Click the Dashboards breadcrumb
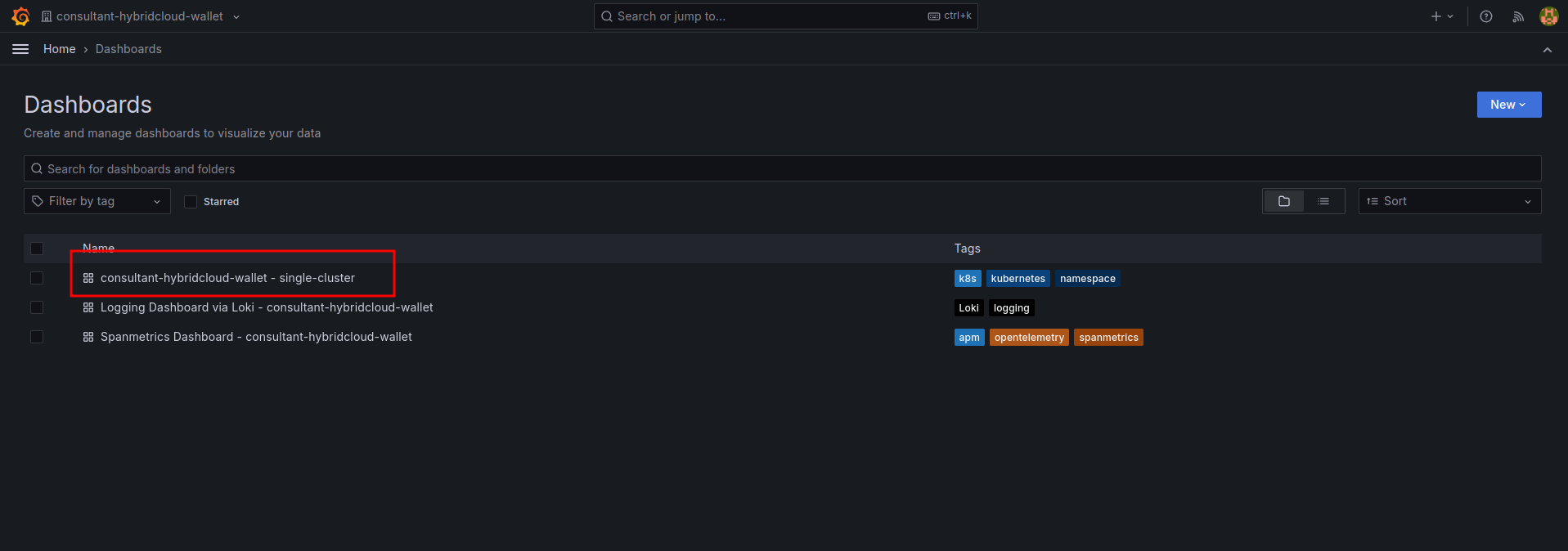Viewport: 1568px width, 551px height. pos(128,49)
